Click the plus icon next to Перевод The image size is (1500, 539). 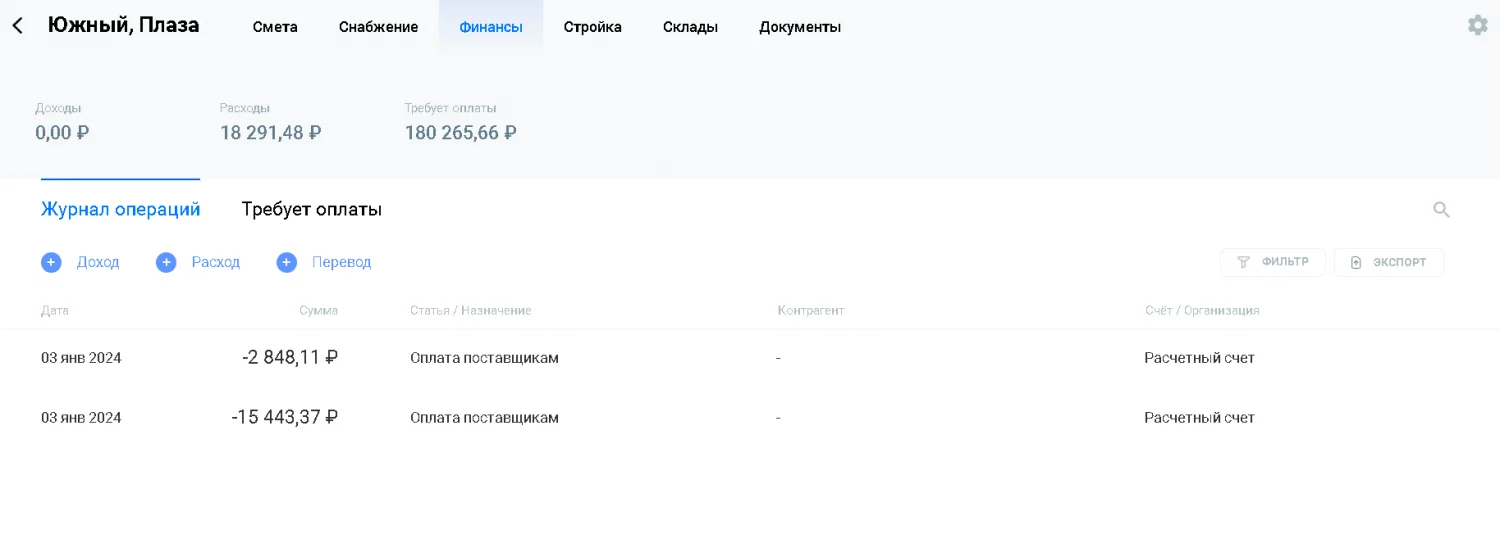[x=287, y=262]
